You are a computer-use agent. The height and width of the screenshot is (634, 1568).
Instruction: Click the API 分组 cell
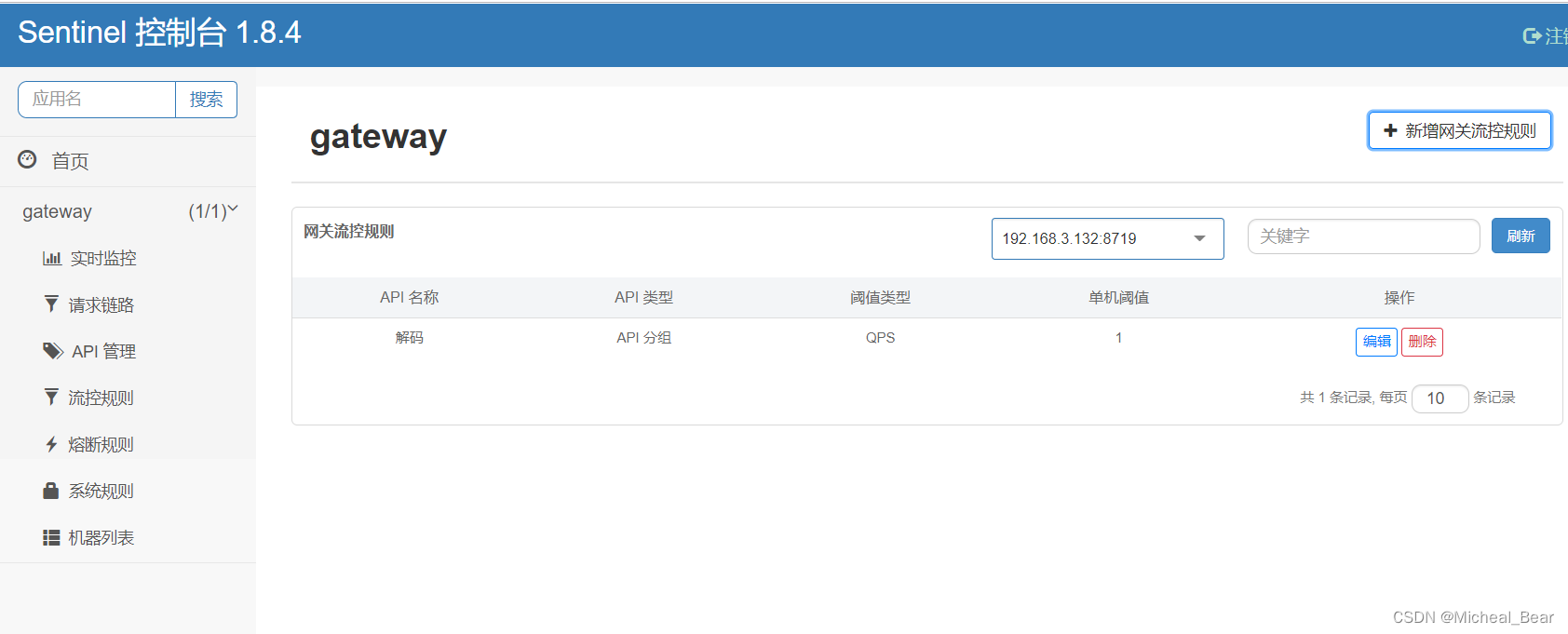coord(643,337)
